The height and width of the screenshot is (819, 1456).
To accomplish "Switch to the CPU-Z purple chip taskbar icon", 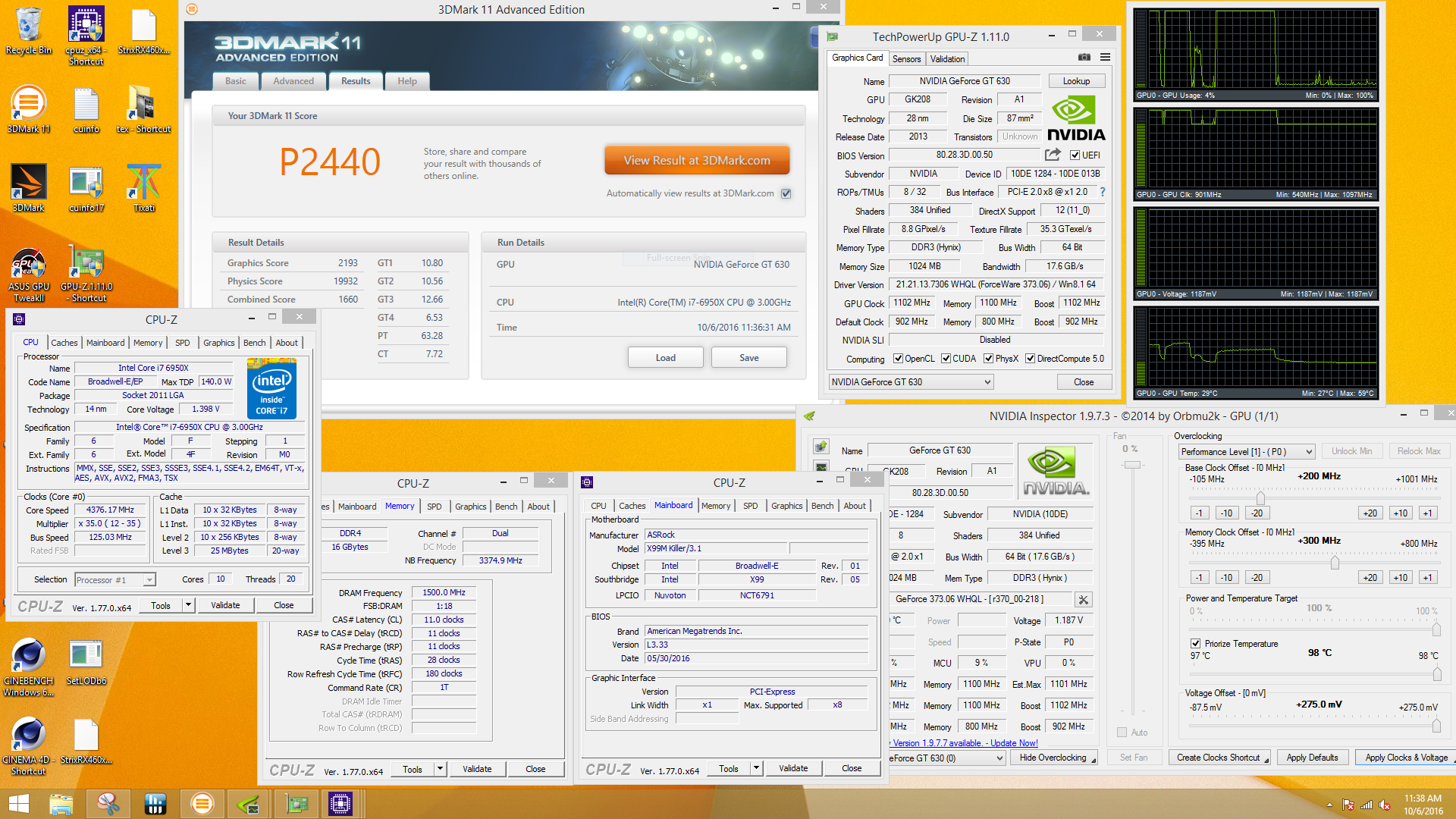I will click(340, 804).
